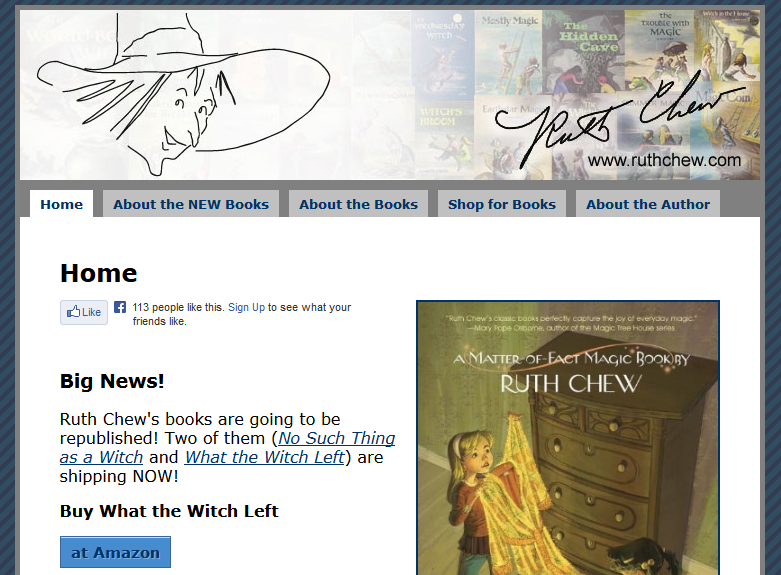Click the Witch's Broom cover in banner

(444, 141)
